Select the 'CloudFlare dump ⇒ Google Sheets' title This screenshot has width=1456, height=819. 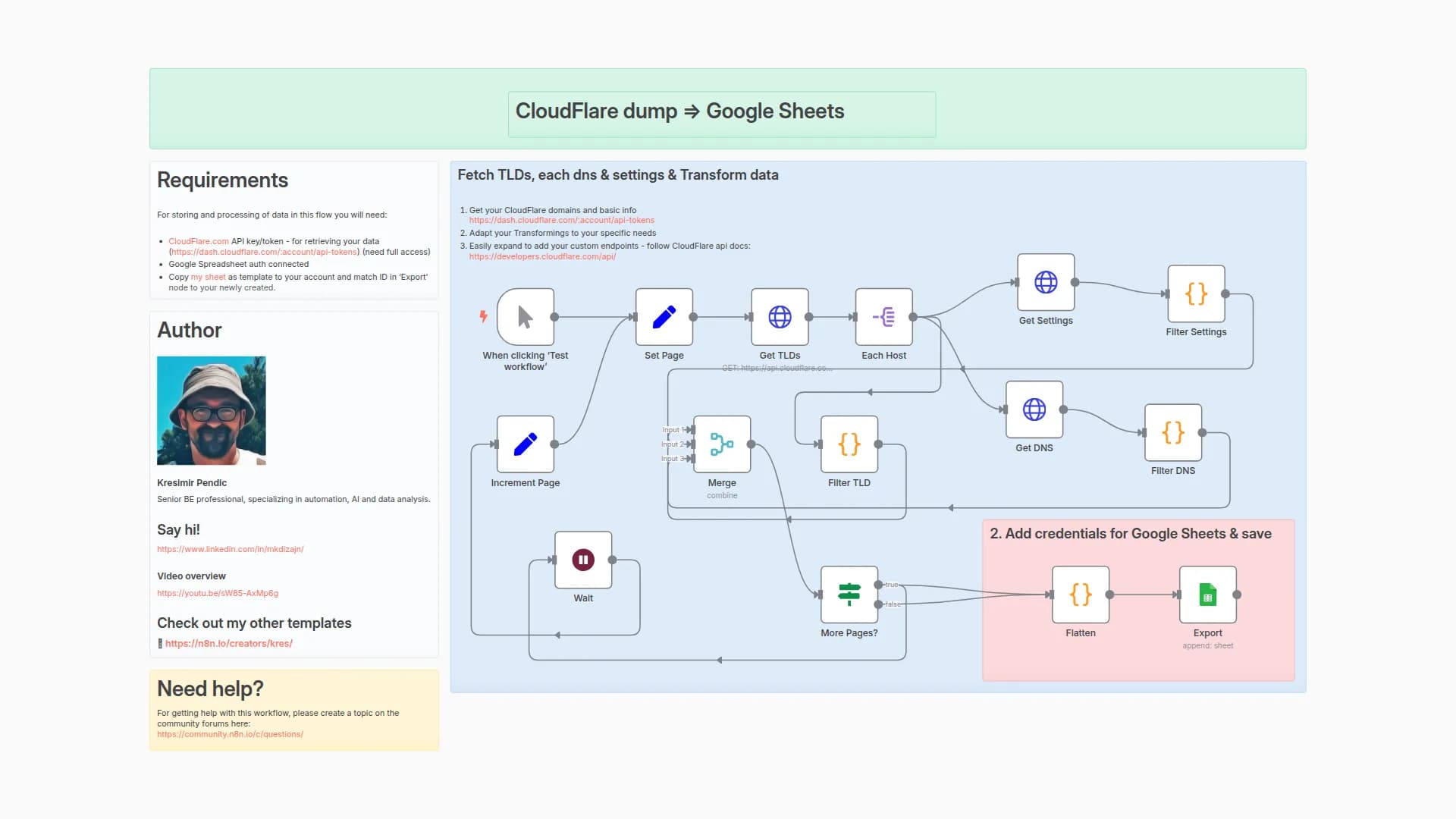tap(680, 111)
